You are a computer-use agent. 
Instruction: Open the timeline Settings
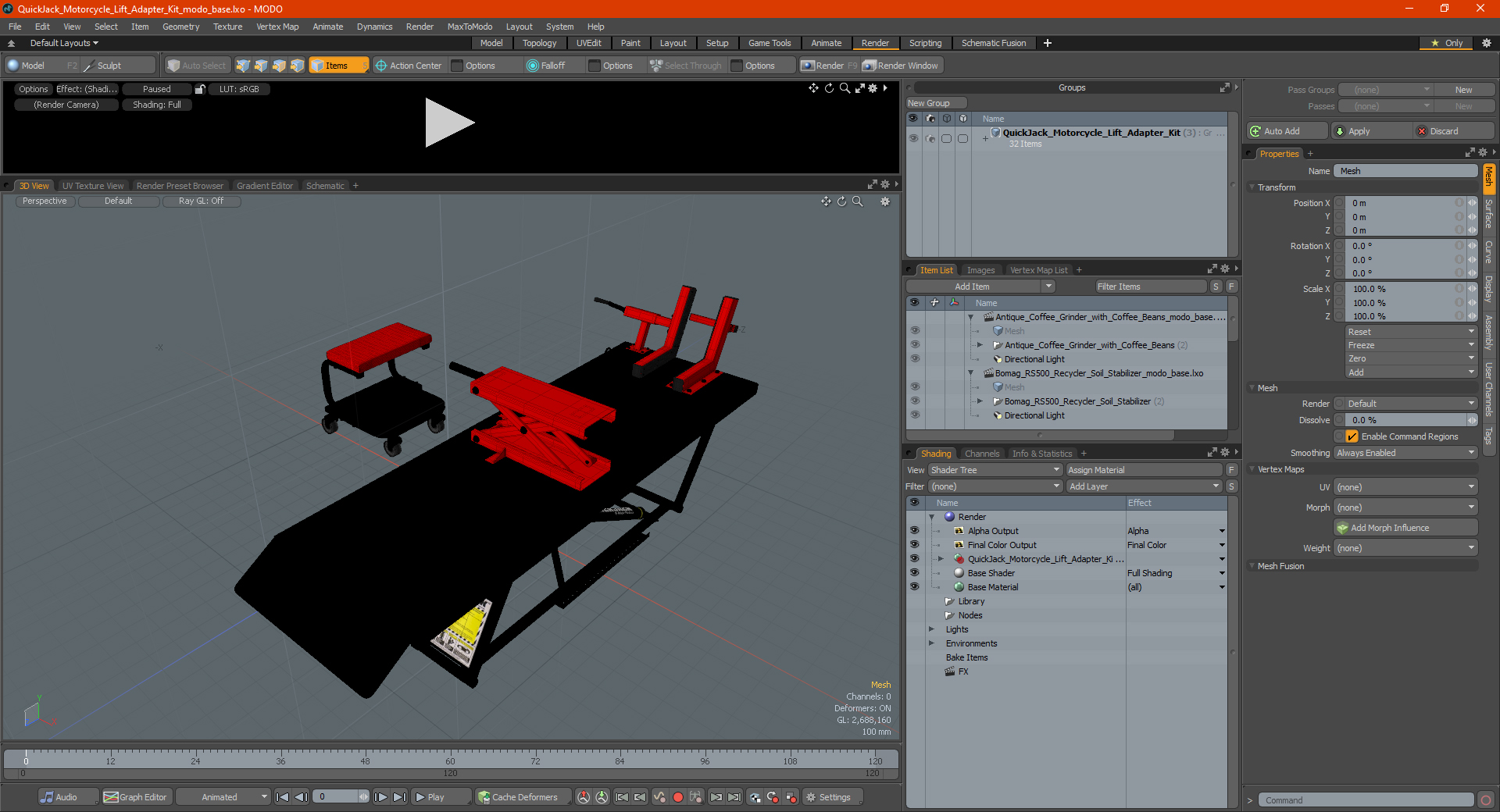point(833,797)
